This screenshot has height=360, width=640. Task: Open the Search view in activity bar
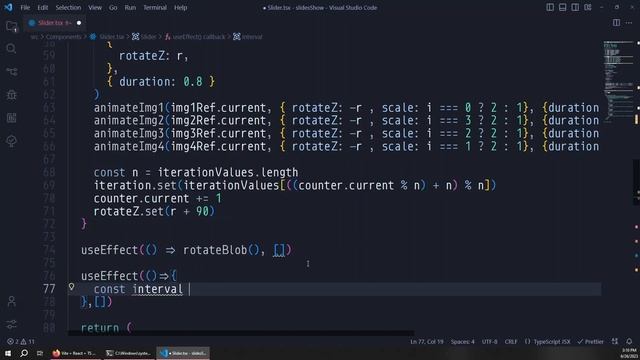[11, 49]
